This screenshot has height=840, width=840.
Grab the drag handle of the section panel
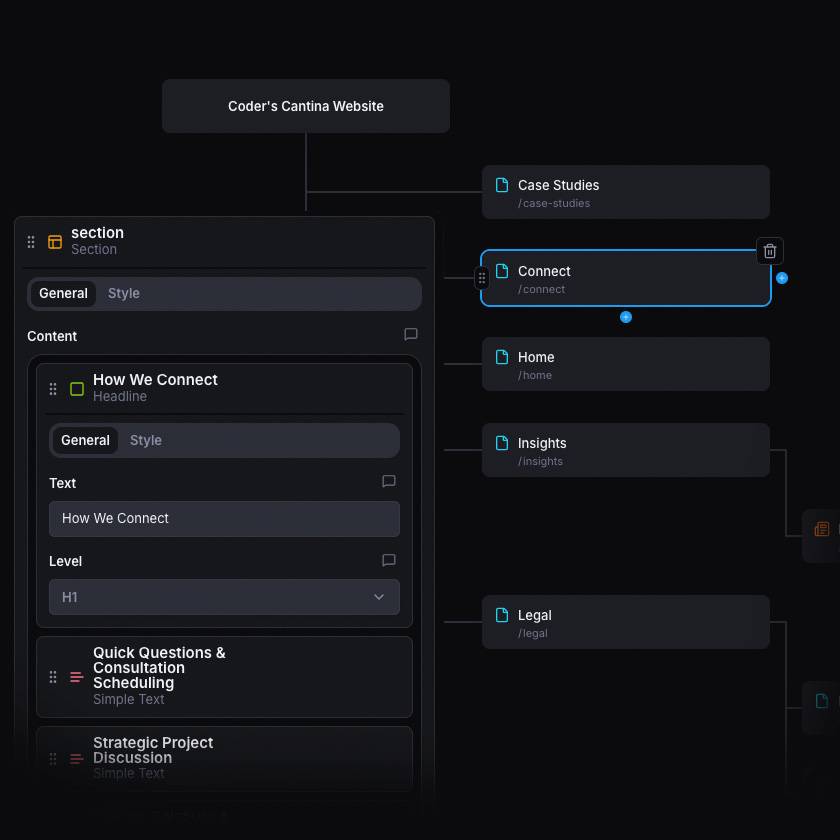pyautogui.click(x=31, y=242)
